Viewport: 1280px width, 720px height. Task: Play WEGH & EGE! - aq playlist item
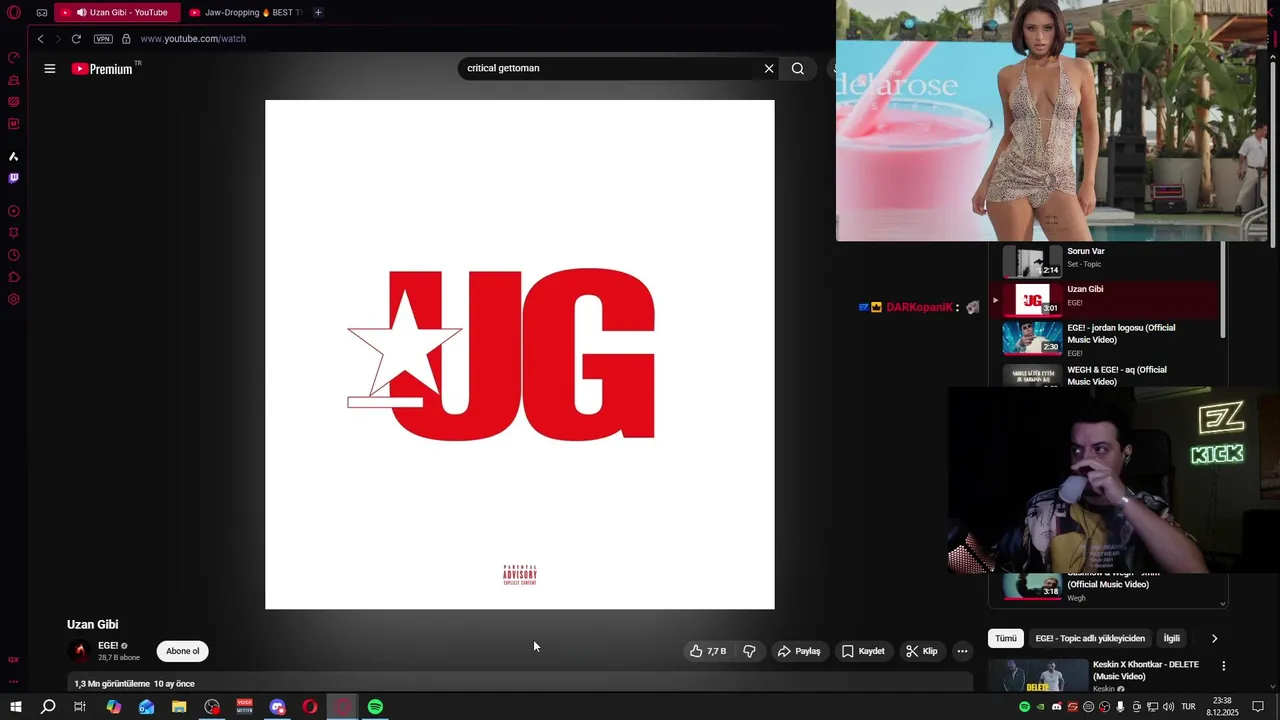coord(1104,375)
